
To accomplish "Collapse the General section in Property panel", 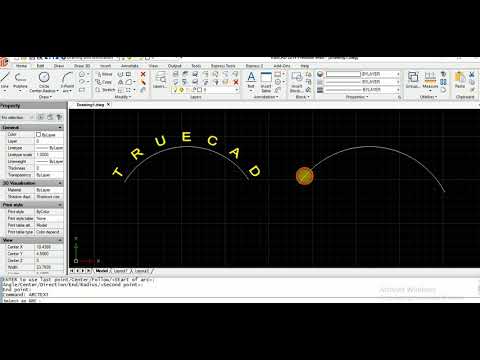I will click(60, 128).
